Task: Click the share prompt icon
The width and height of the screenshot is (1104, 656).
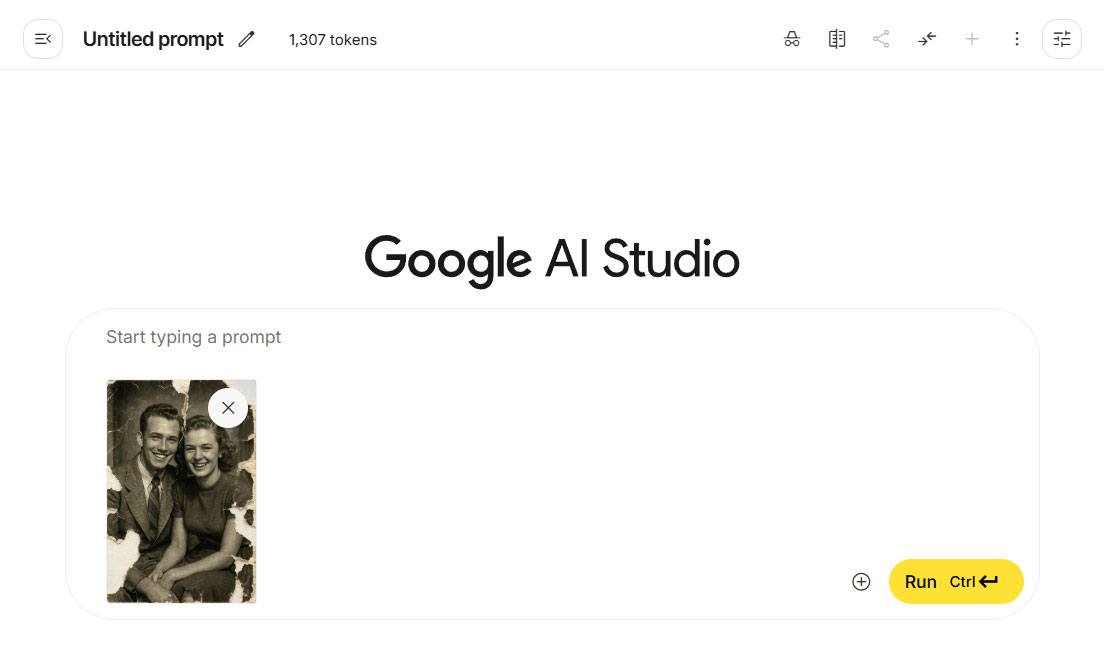Action: click(x=881, y=39)
